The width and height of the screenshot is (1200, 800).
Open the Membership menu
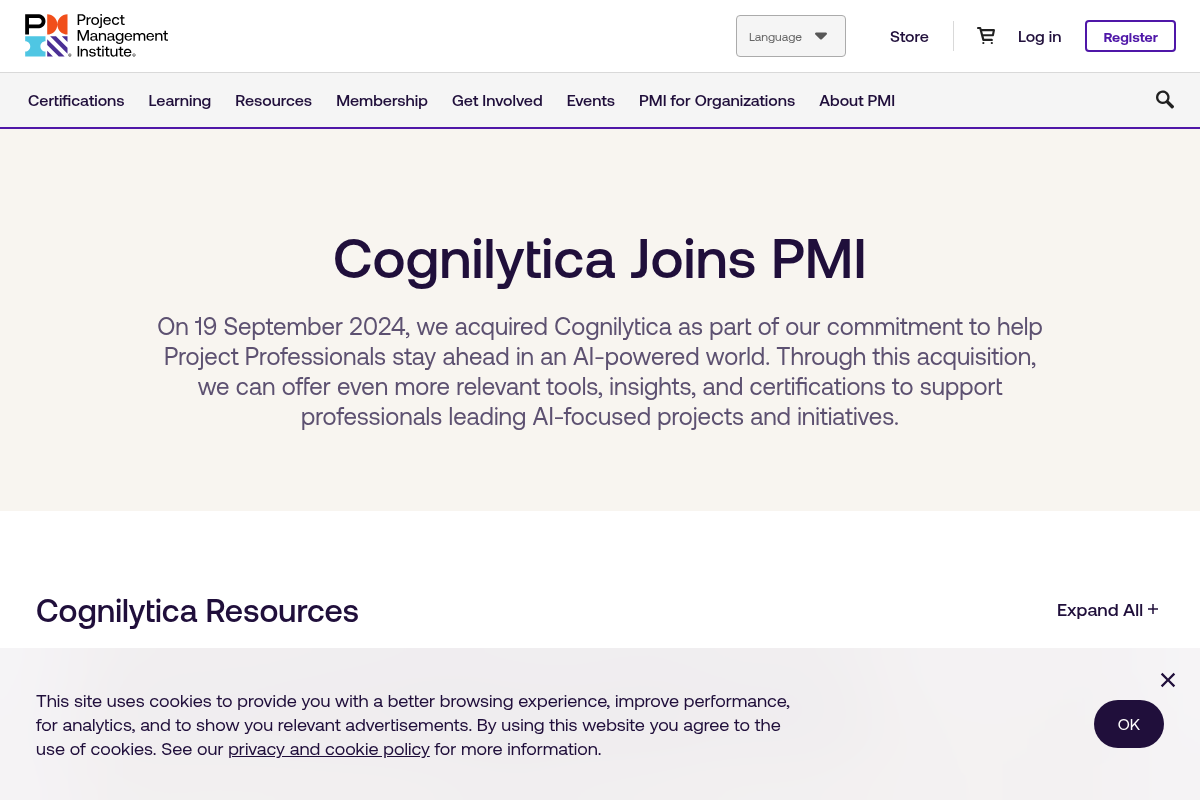coord(382,101)
